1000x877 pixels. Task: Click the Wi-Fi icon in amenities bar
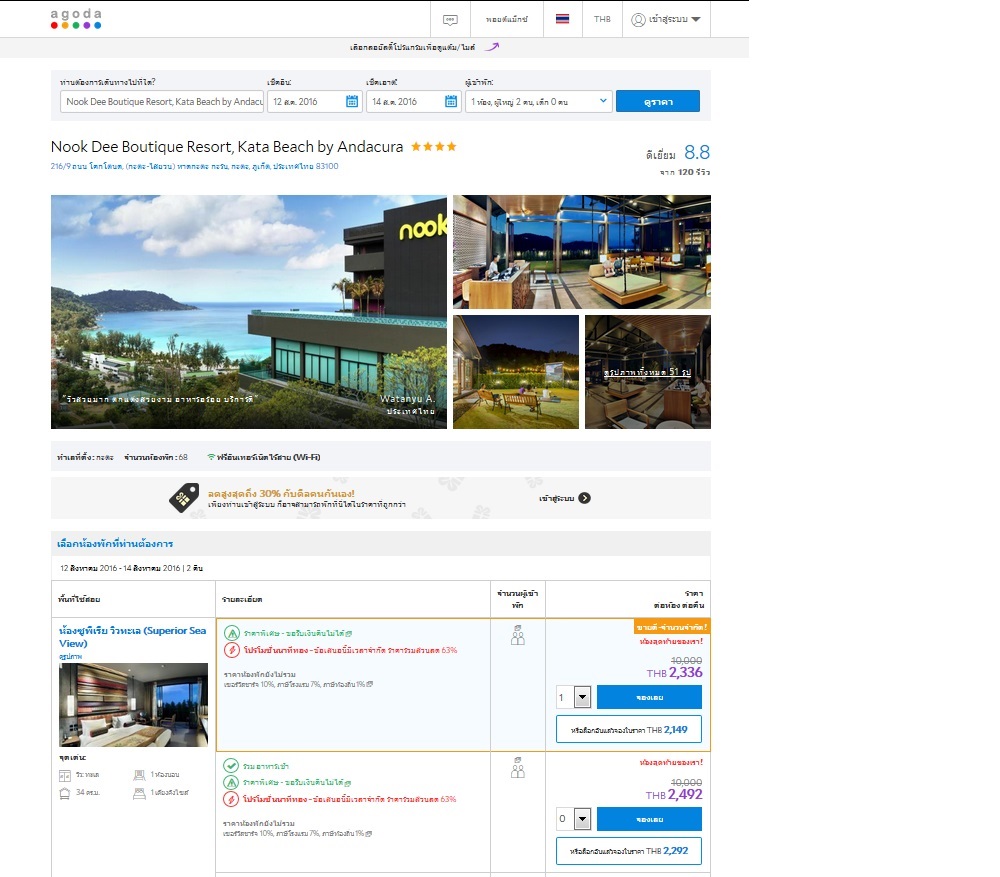(x=211, y=457)
